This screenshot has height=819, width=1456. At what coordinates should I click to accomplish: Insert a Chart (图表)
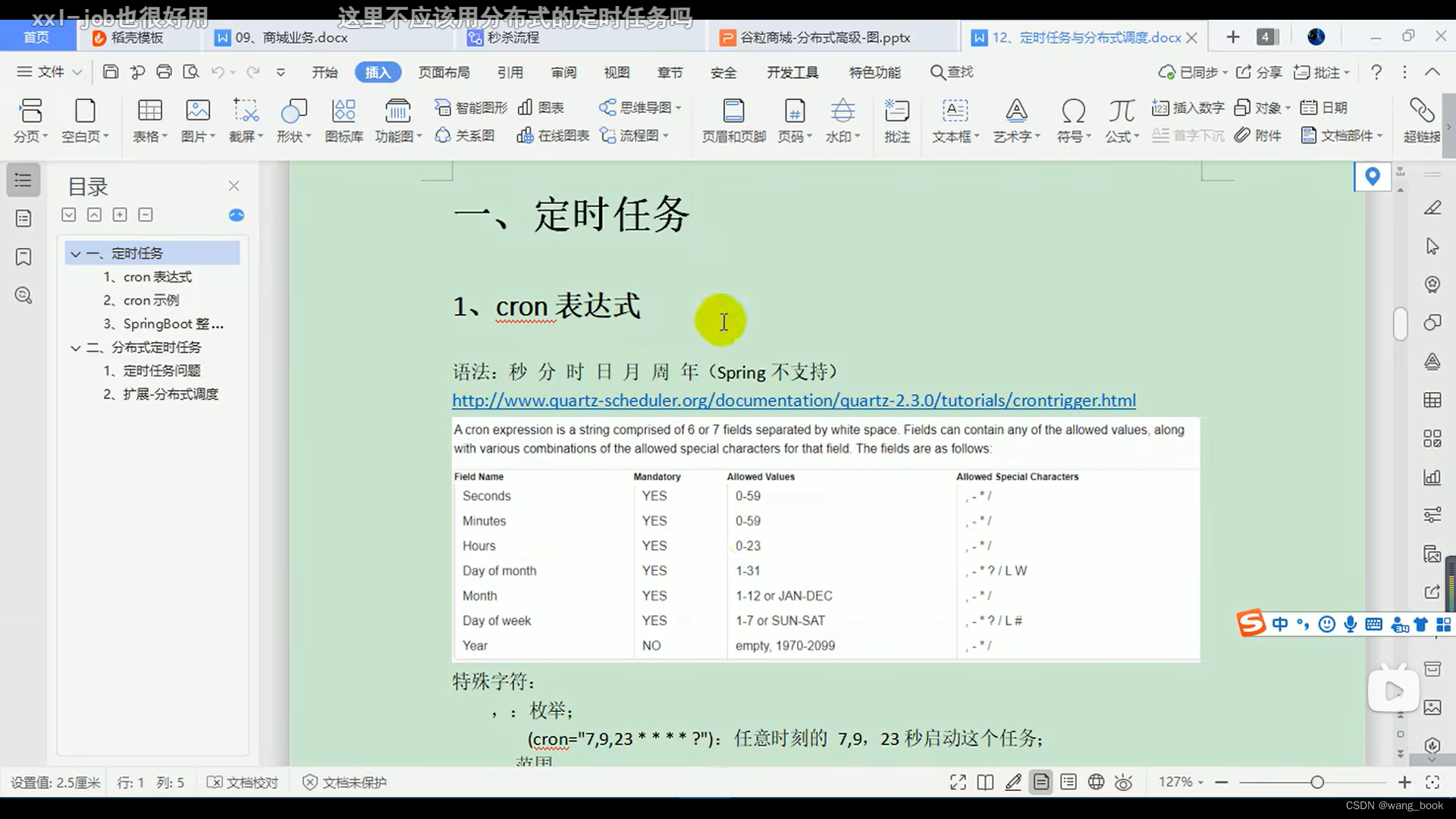541,108
